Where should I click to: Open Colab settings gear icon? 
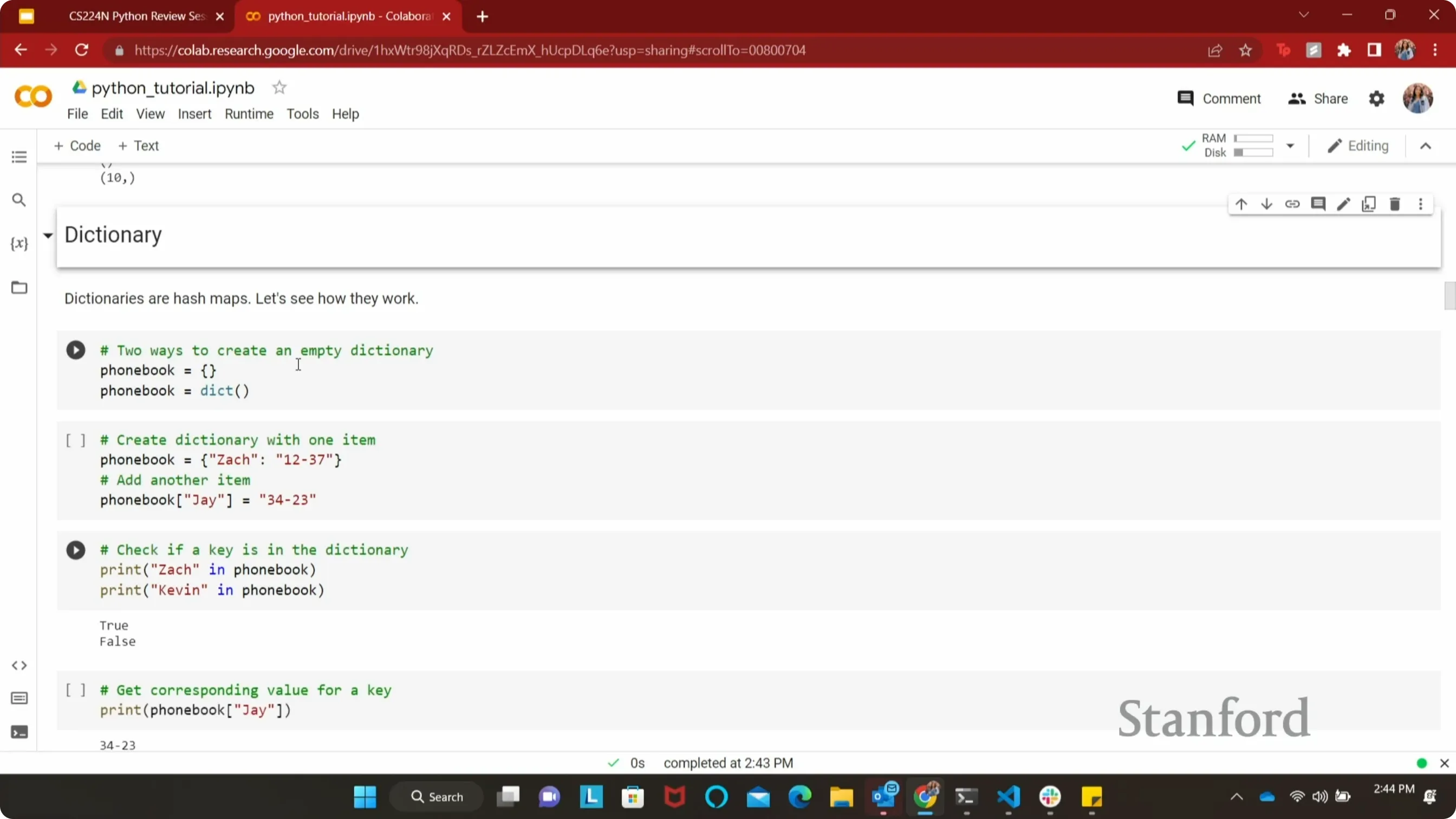click(x=1376, y=99)
